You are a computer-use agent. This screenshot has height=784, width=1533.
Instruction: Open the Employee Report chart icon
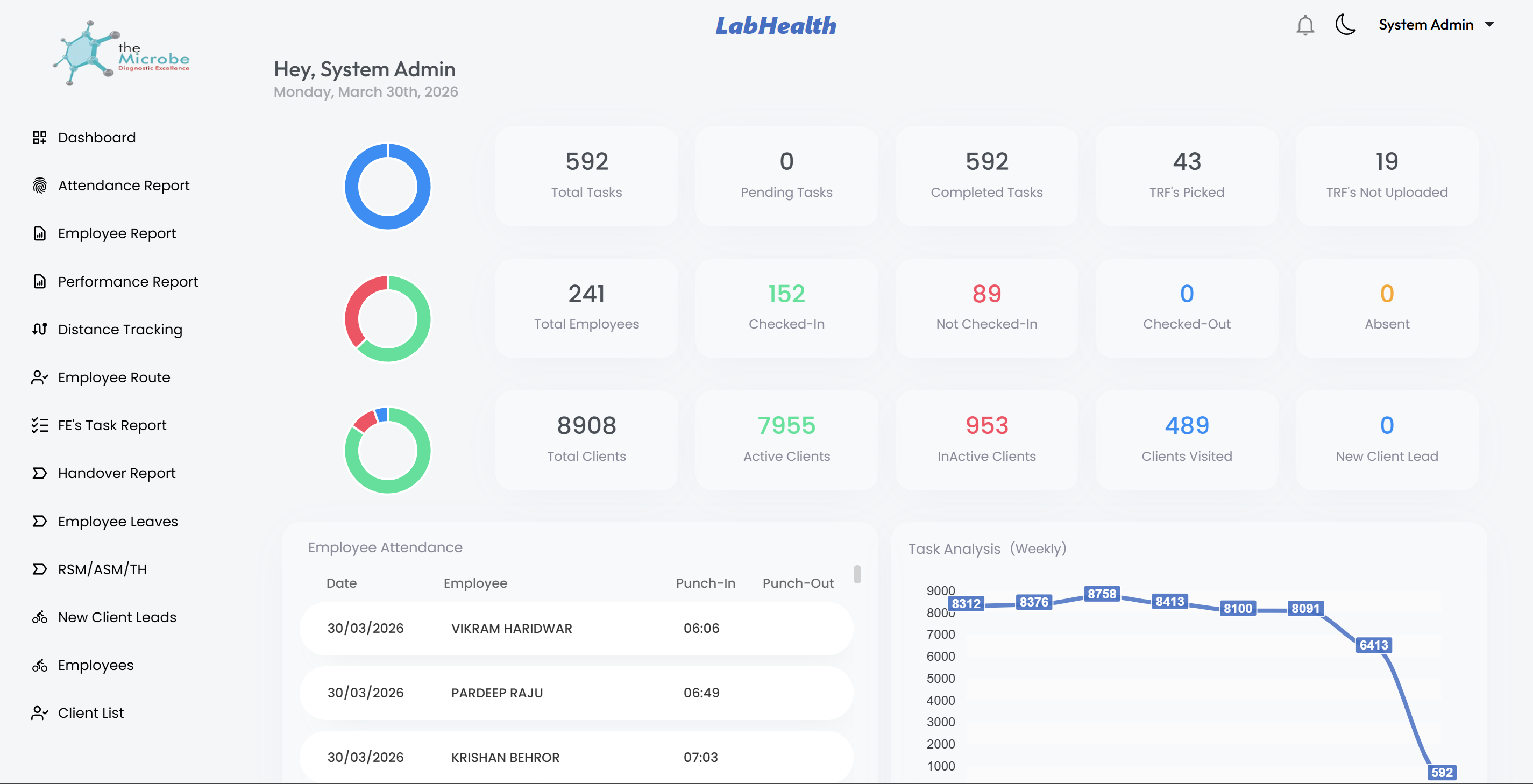(x=39, y=233)
